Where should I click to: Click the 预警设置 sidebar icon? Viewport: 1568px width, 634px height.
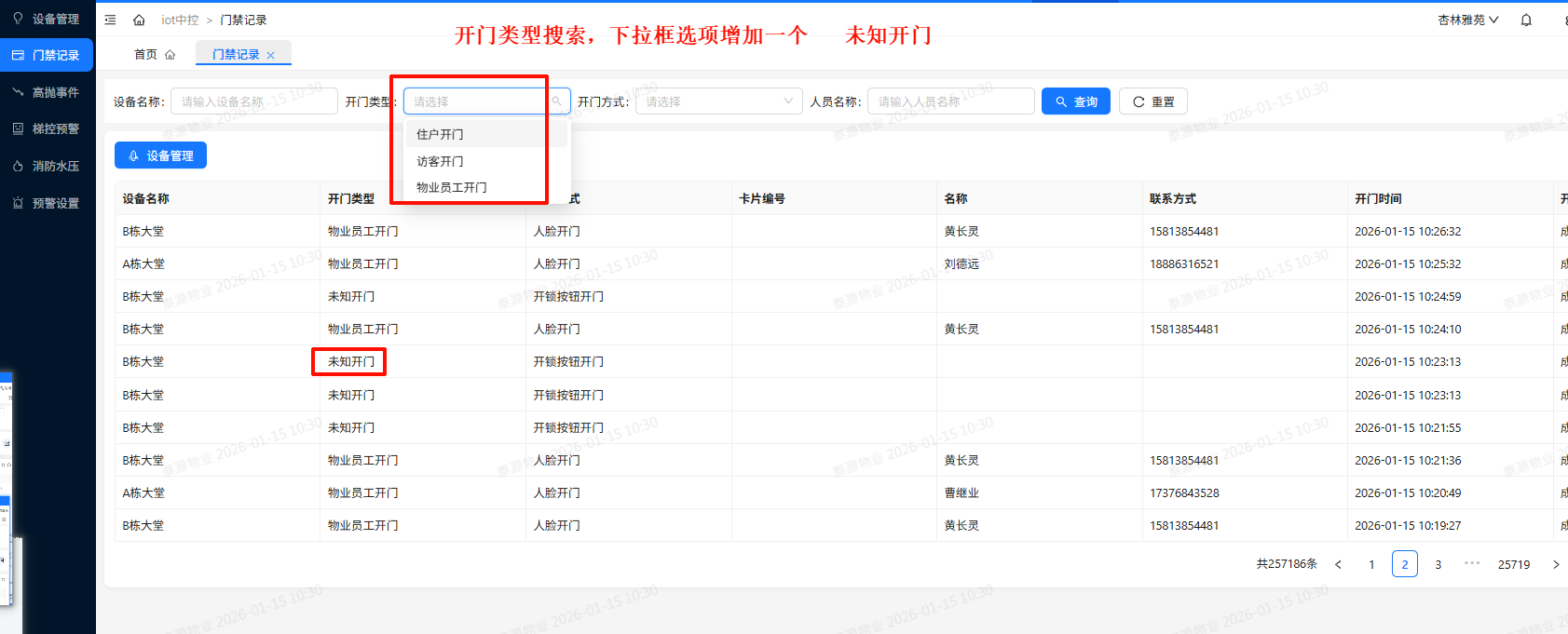[x=18, y=203]
